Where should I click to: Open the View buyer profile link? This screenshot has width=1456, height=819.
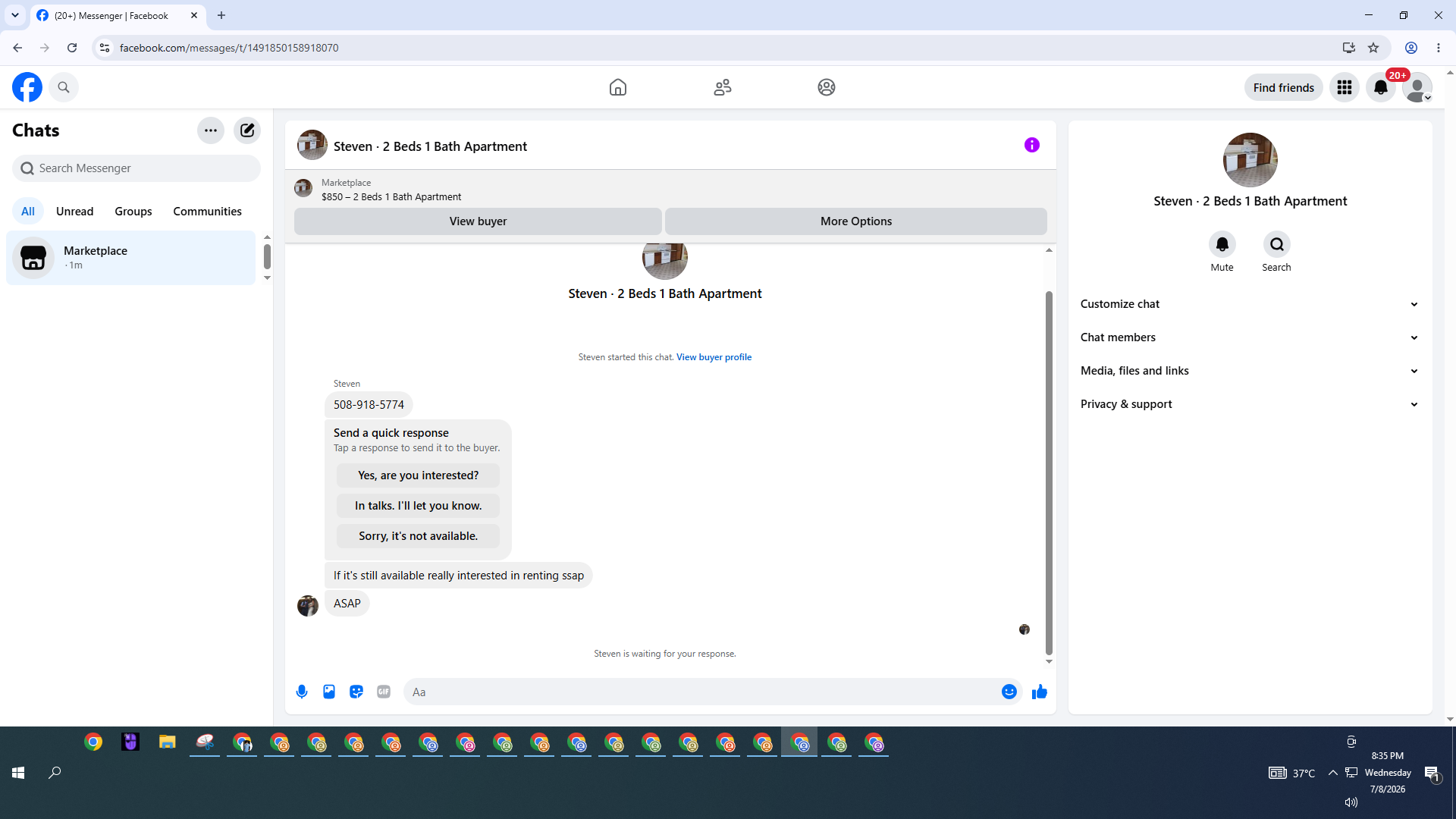coord(714,357)
